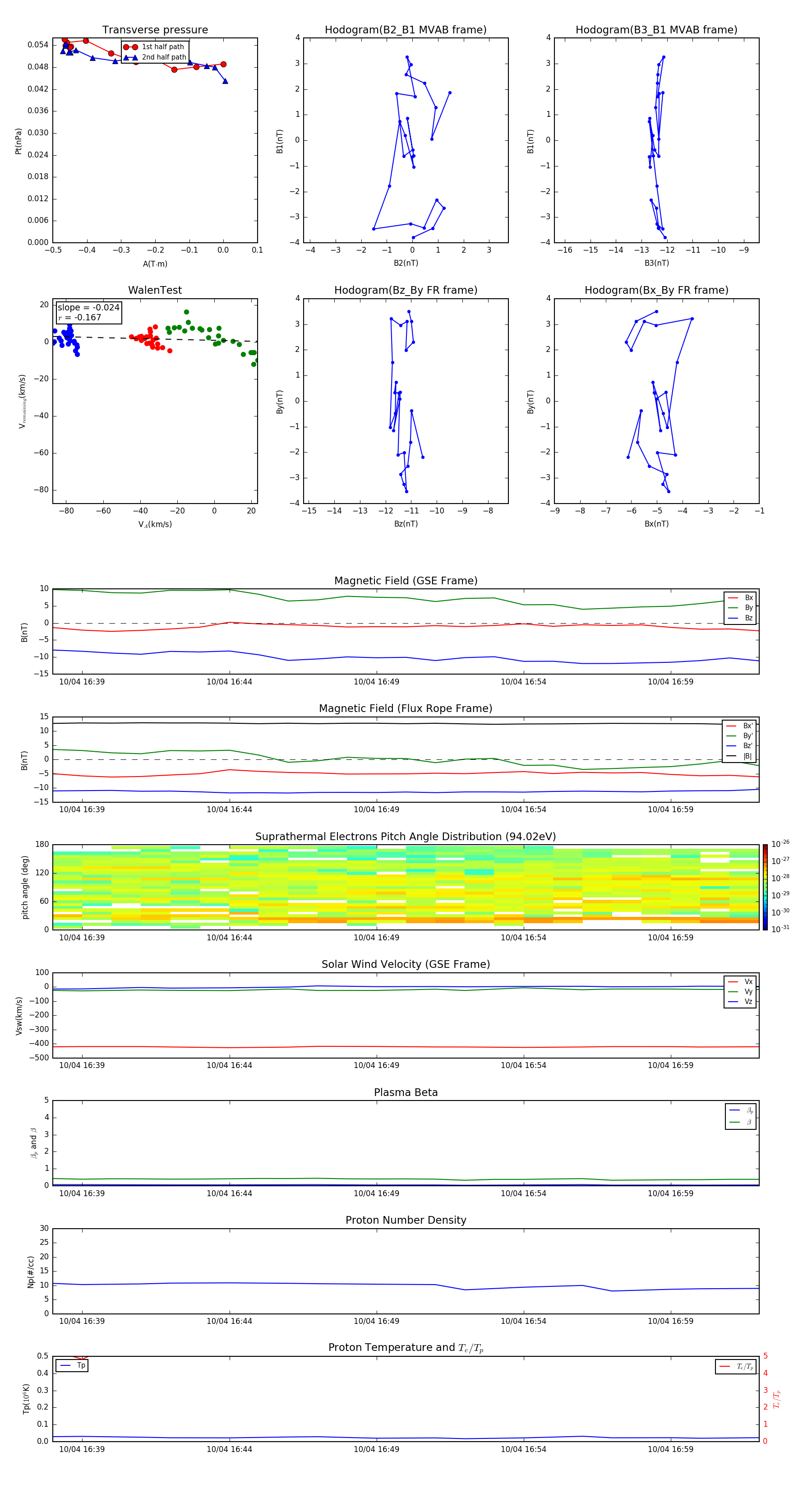Click the 10^-31 colorbar label
The width and height of the screenshot is (812, 1489).
tap(780, 929)
